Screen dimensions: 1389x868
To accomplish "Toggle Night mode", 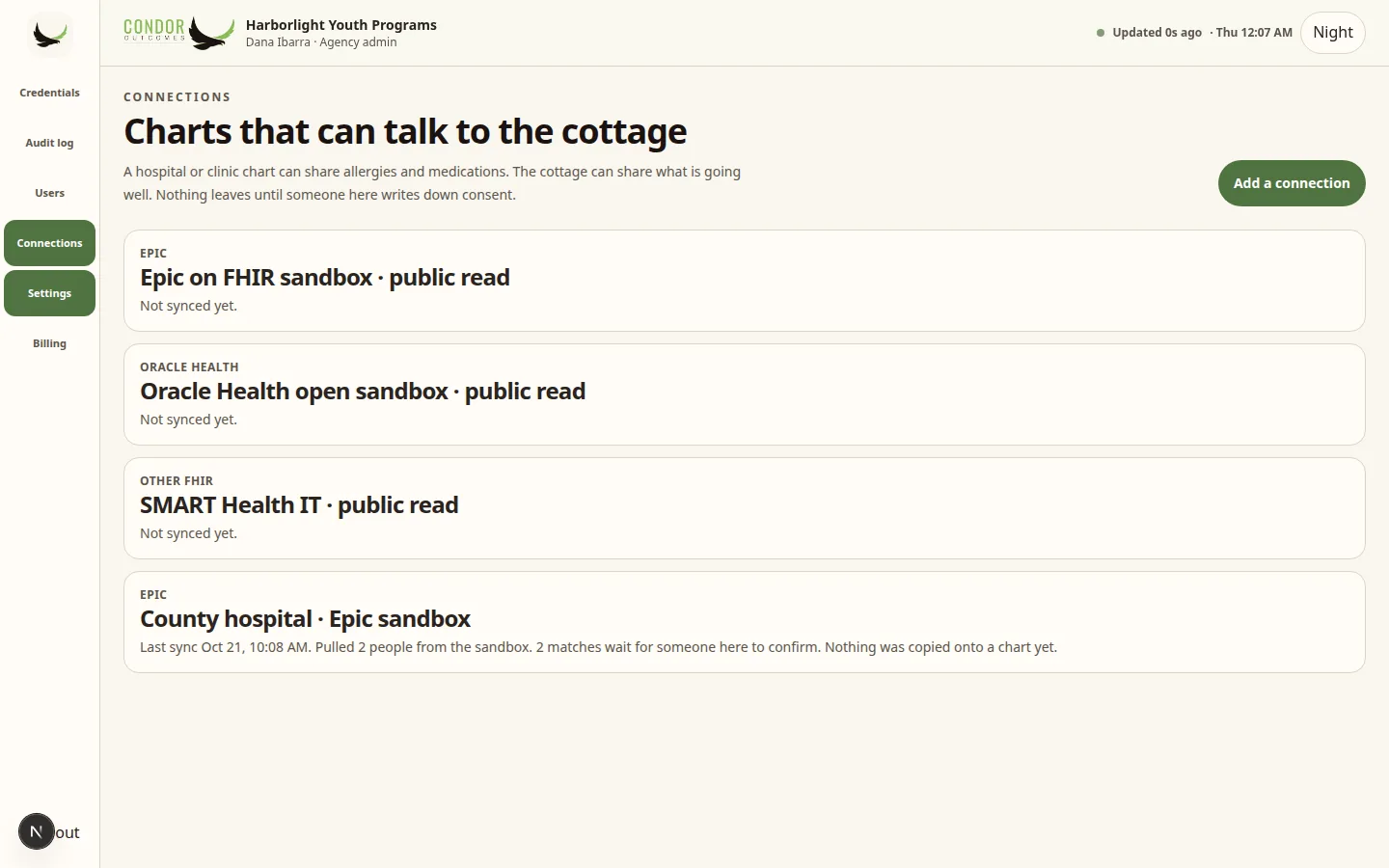I will [1333, 33].
